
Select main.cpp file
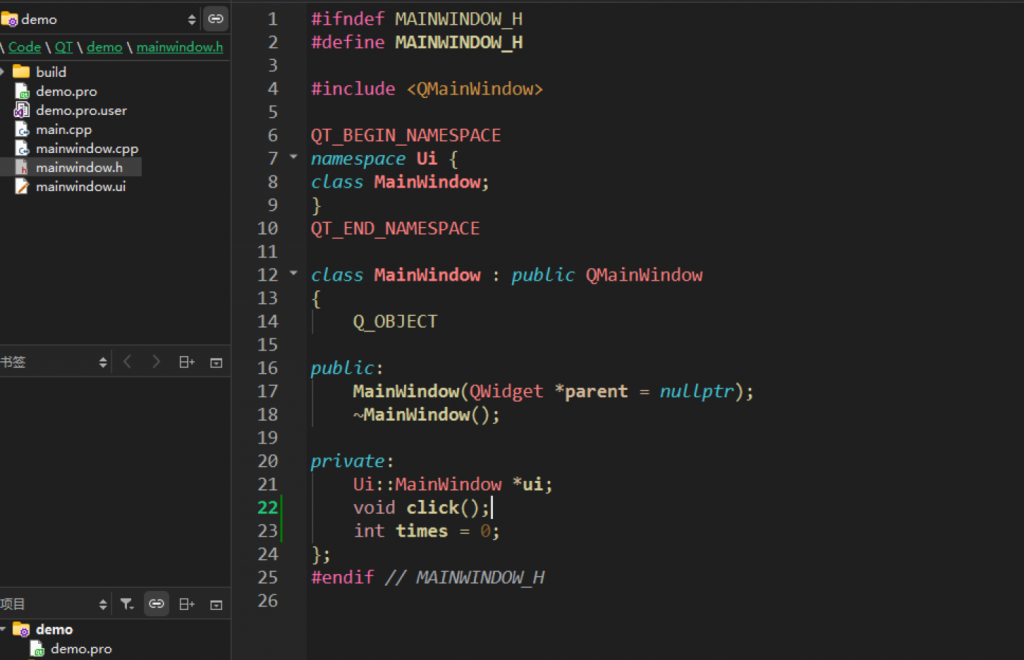[x=63, y=129]
